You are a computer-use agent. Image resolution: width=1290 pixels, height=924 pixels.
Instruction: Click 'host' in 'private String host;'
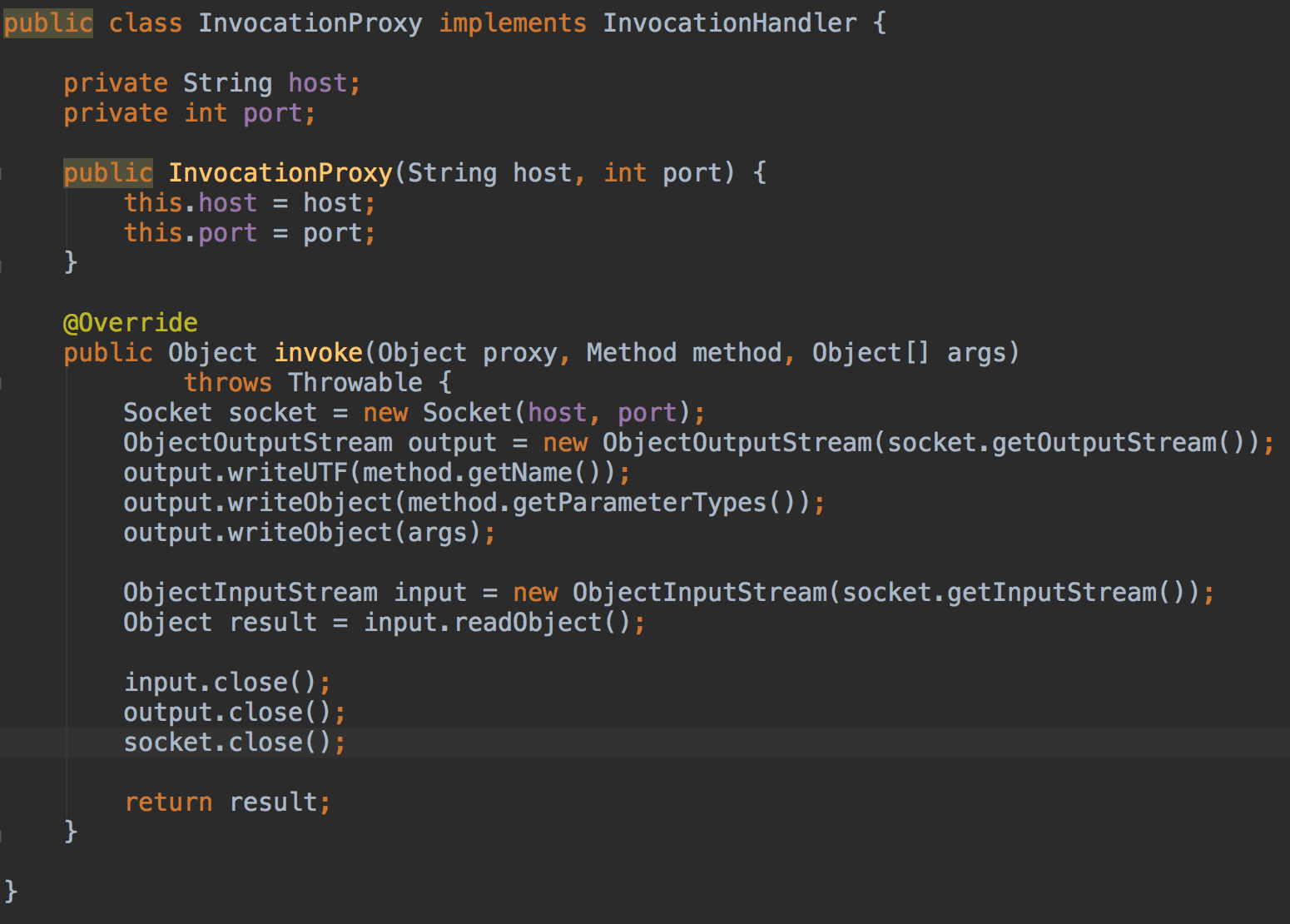click(x=318, y=83)
